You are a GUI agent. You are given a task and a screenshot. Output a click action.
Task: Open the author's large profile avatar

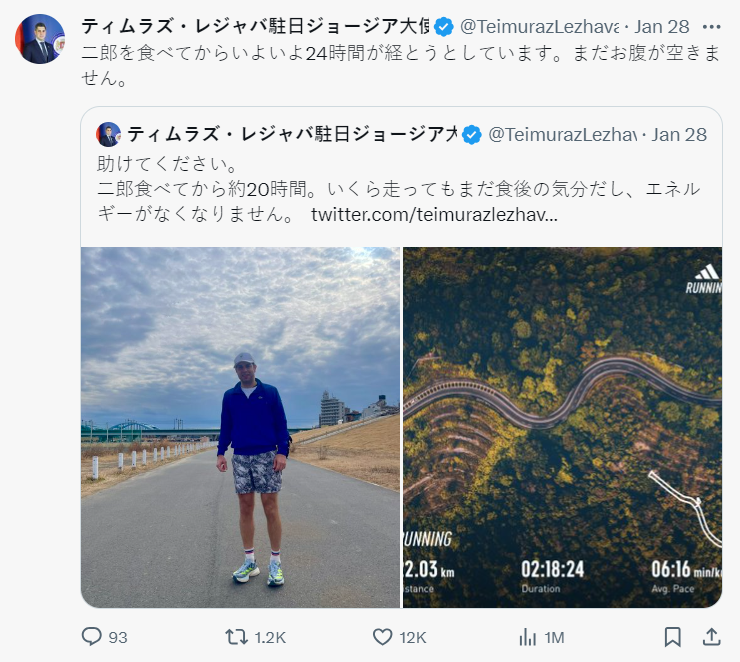pos(41,40)
